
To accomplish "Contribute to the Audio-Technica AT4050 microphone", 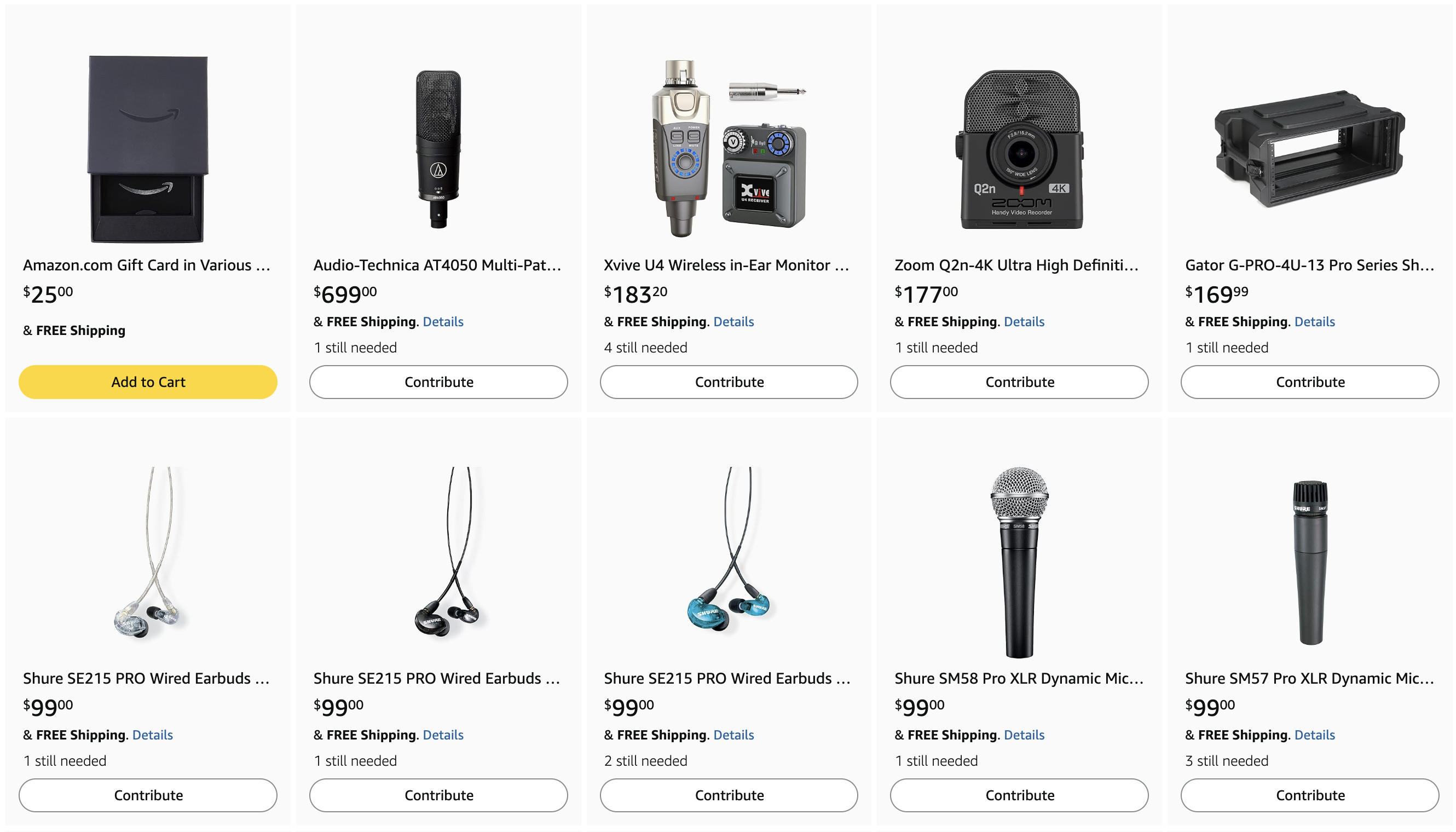I will 438,382.
